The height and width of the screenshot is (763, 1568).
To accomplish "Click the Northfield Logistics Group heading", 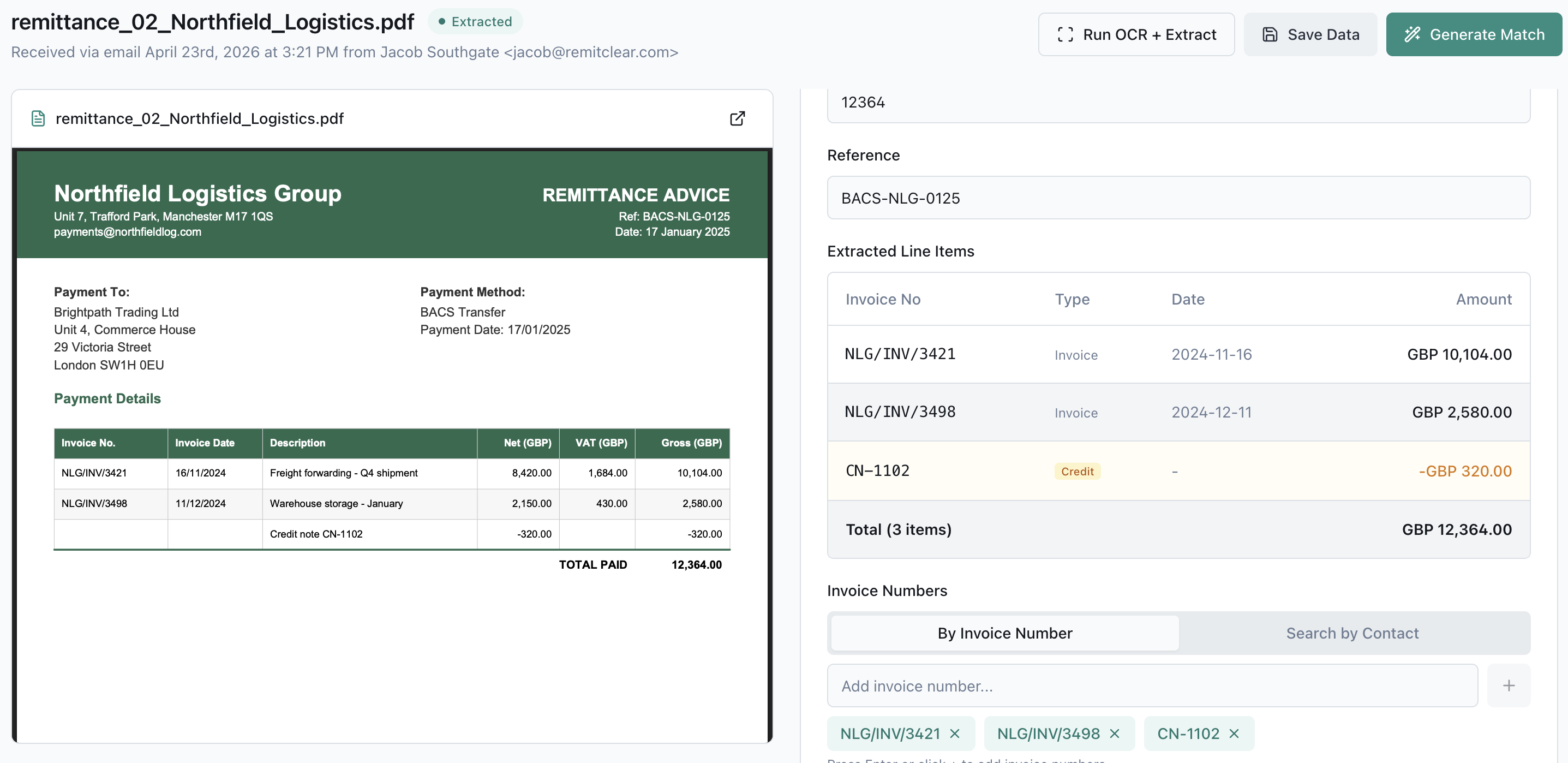I will (x=197, y=193).
